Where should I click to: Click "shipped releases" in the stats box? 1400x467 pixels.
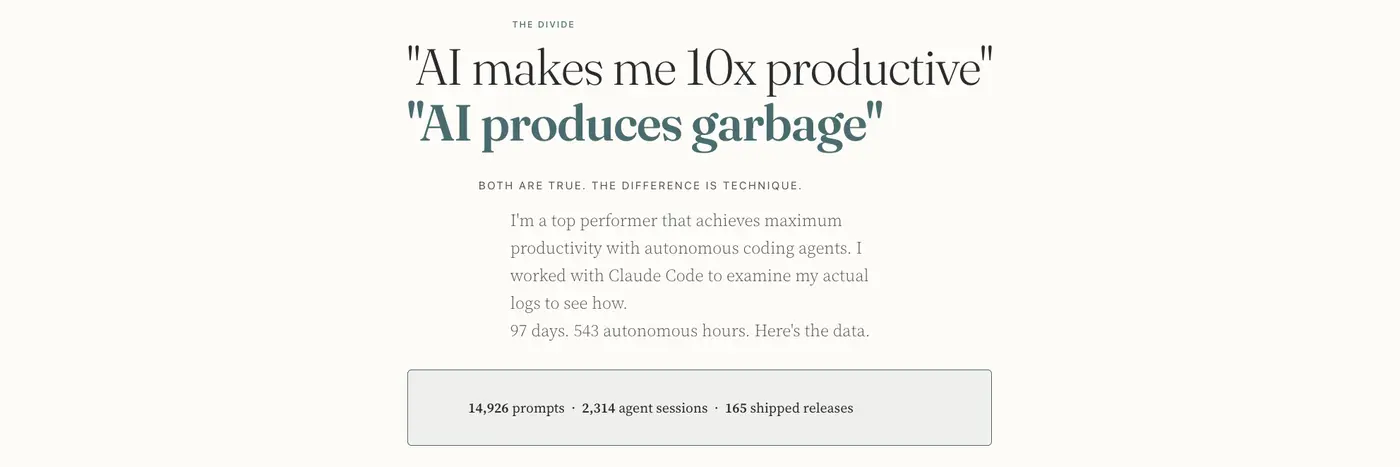pos(802,408)
